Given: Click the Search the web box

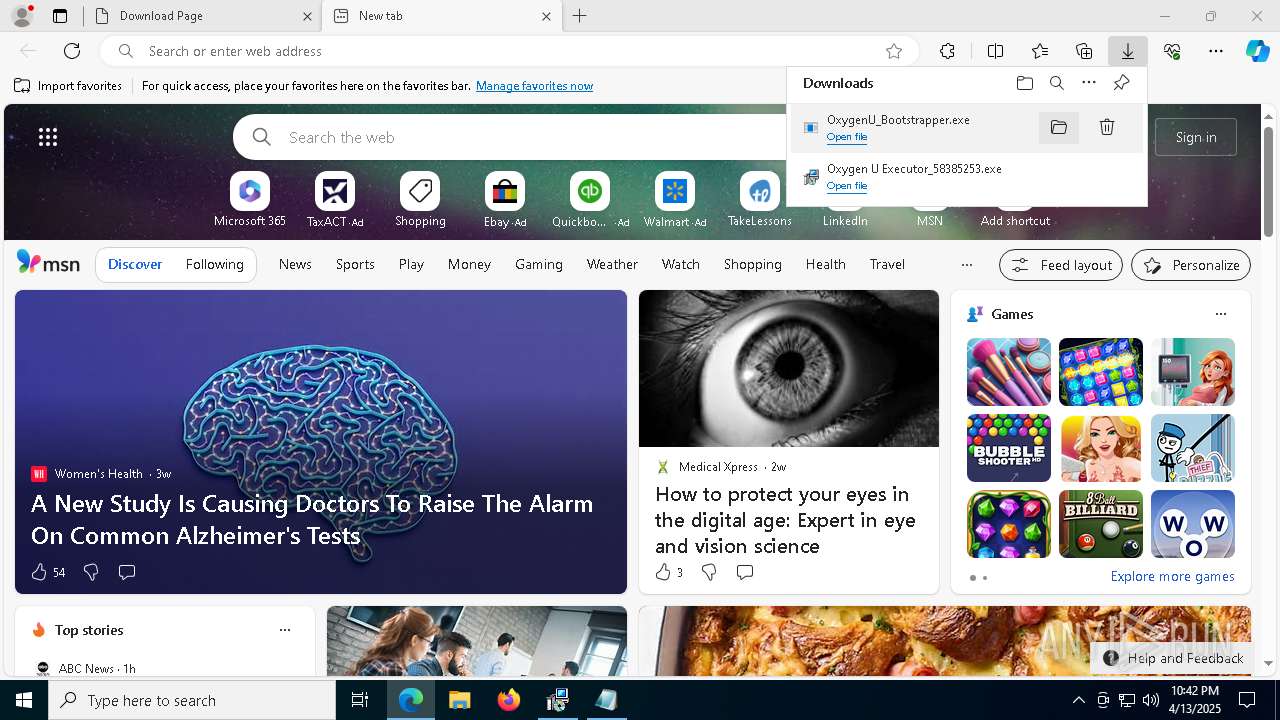Looking at the screenshot, I should 510,137.
